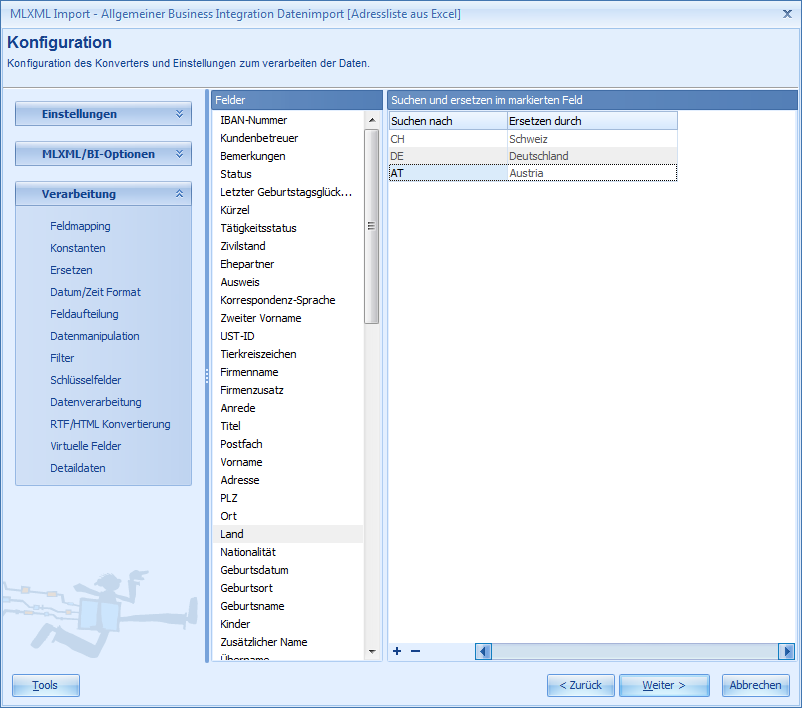Cancel the import with Abbrechen

[x=756, y=685]
